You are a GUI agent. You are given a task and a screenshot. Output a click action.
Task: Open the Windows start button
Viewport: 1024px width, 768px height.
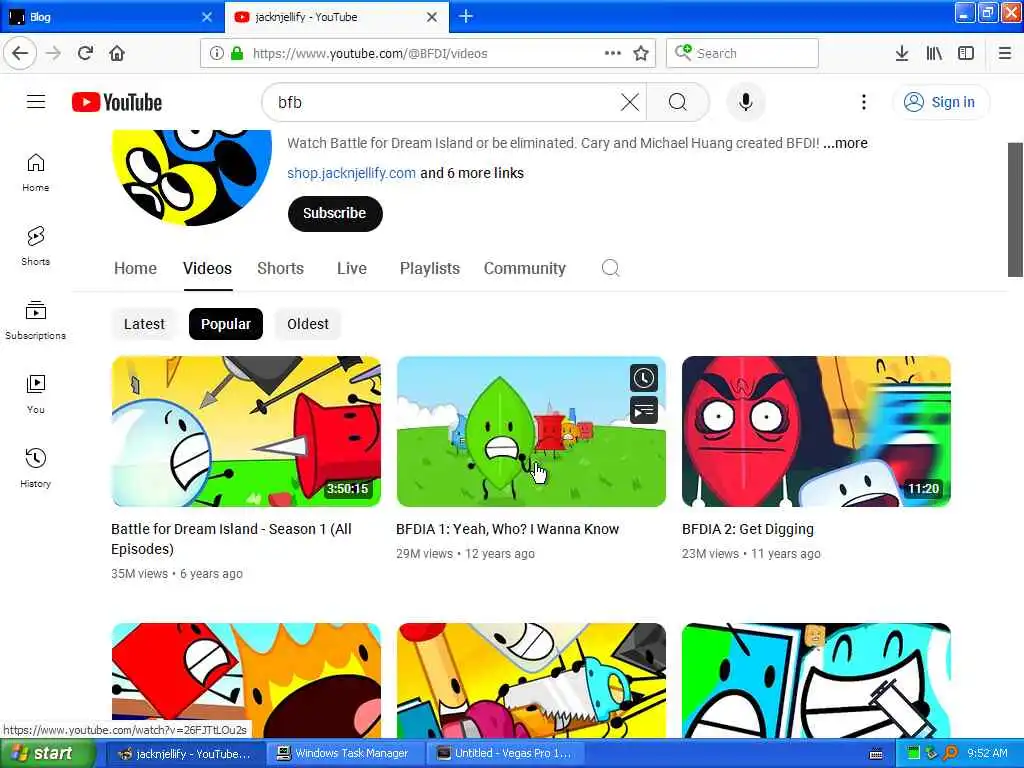[46, 753]
